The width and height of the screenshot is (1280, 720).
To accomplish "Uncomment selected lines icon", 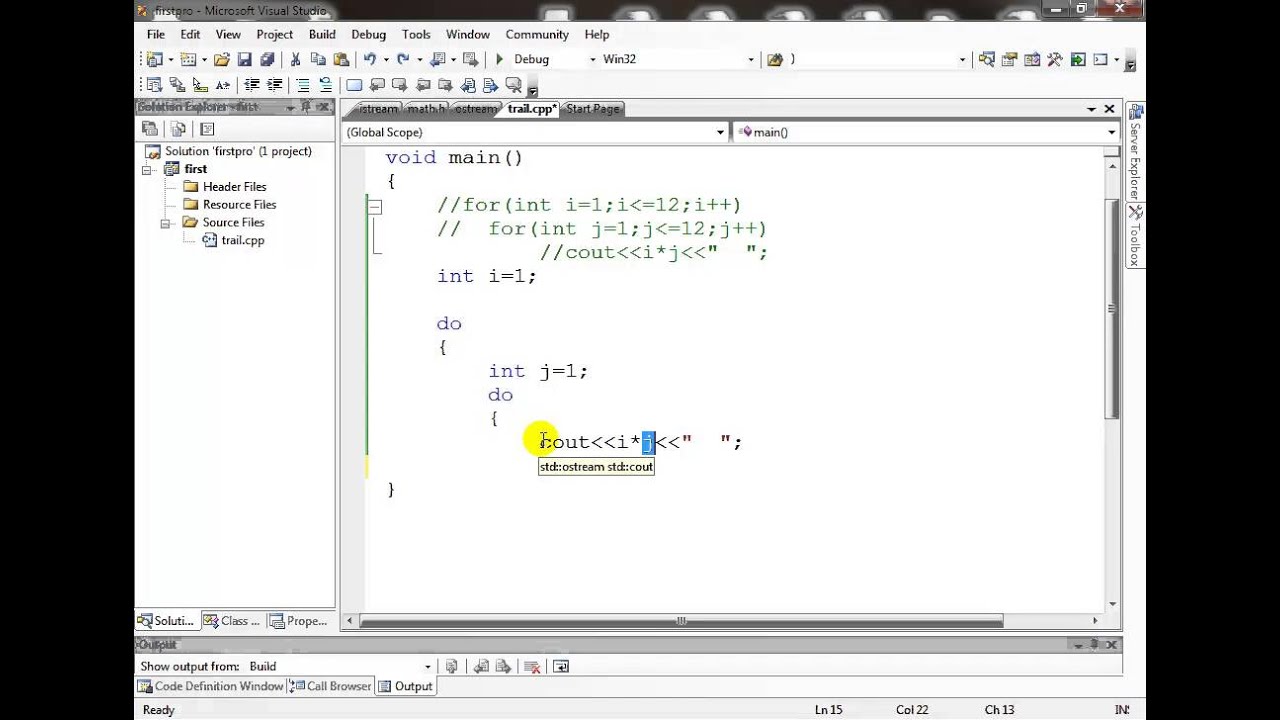I will tap(326, 85).
